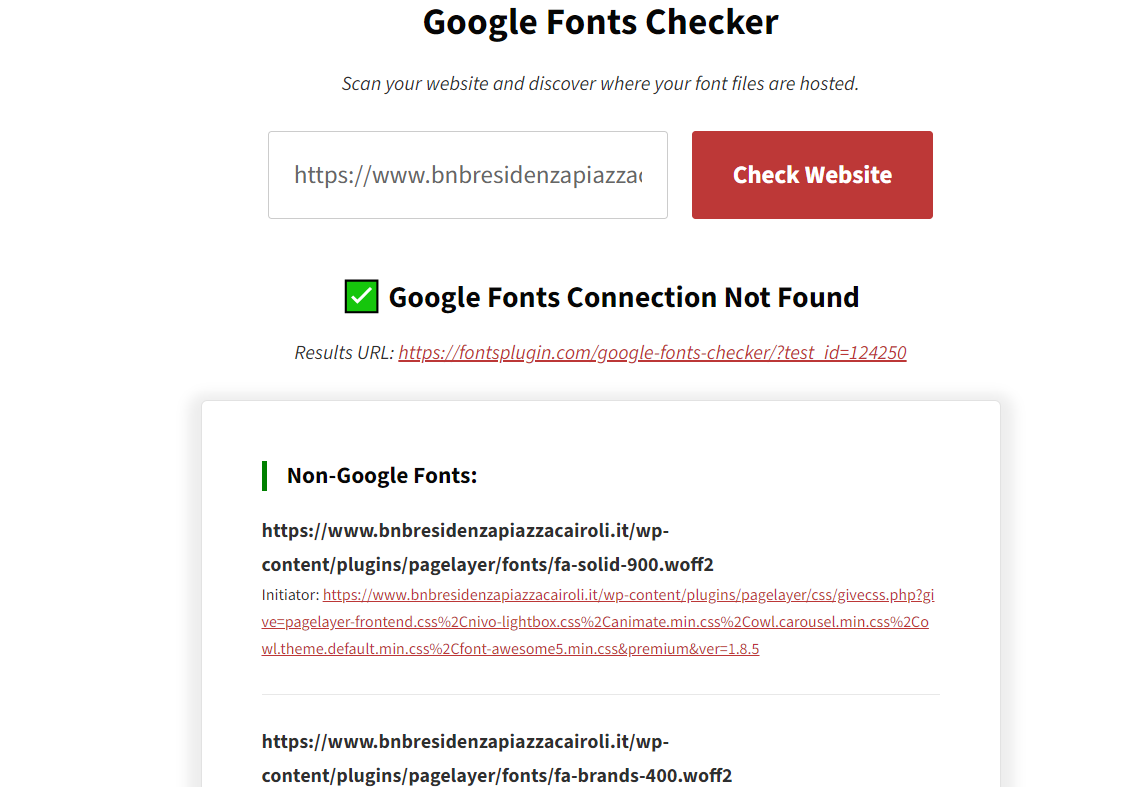
Task: Focus the website URL input field
Action: [468, 175]
